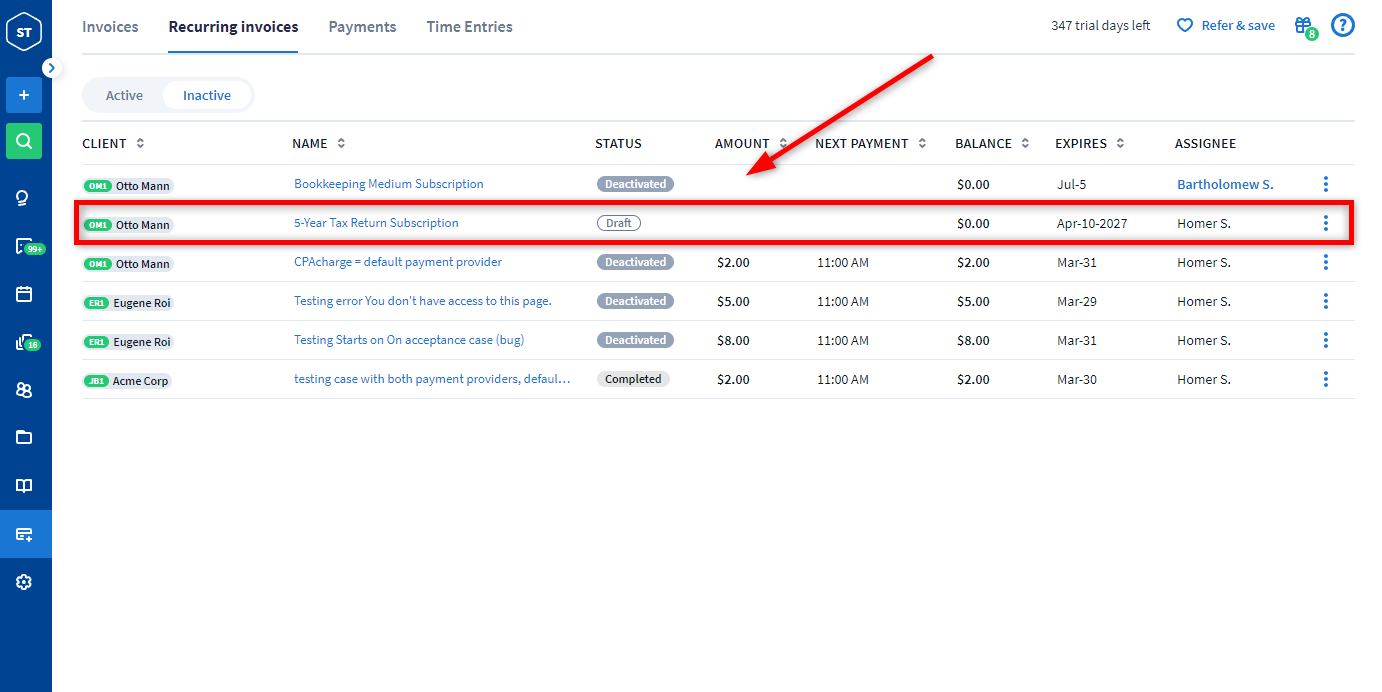Viewport: 1382px width, 692px height.
Task: Click the Draft status badge
Action: [619, 223]
